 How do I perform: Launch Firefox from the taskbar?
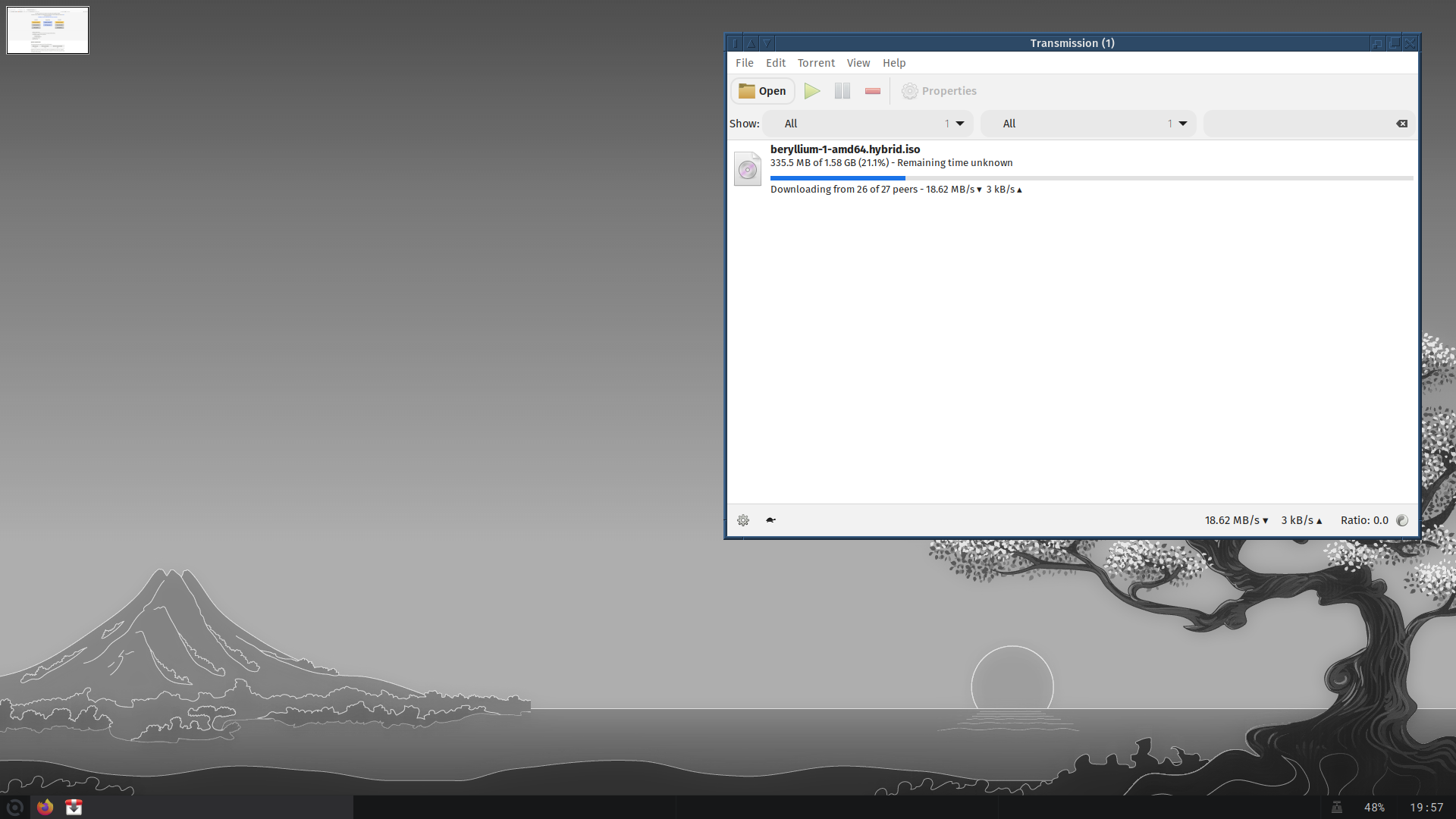coord(45,807)
